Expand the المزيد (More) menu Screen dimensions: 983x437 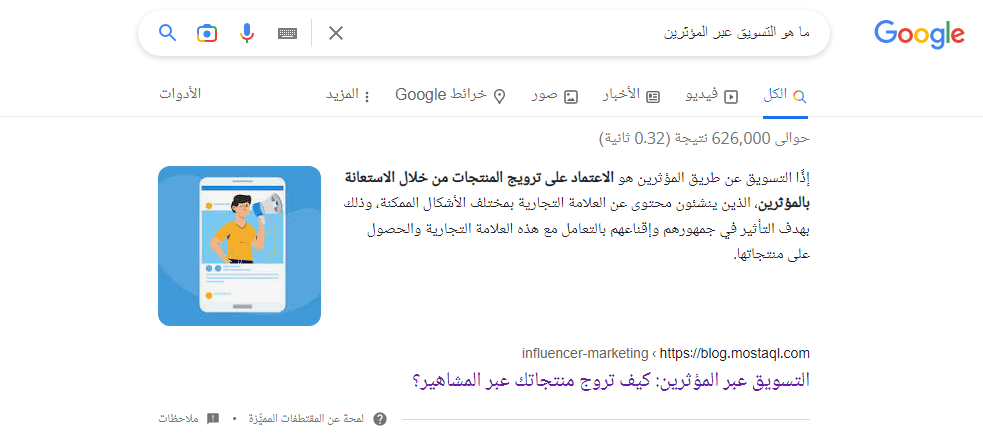(x=348, y=95)
